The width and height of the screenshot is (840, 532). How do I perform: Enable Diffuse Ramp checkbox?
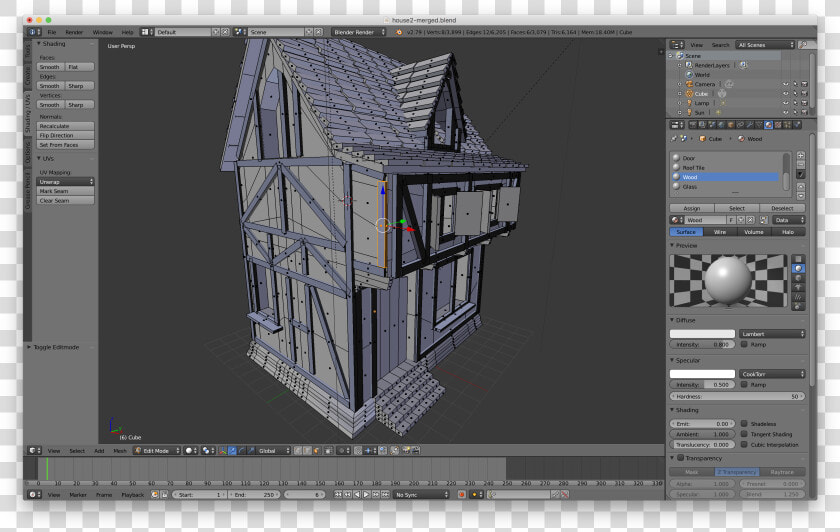pos(744,344)
